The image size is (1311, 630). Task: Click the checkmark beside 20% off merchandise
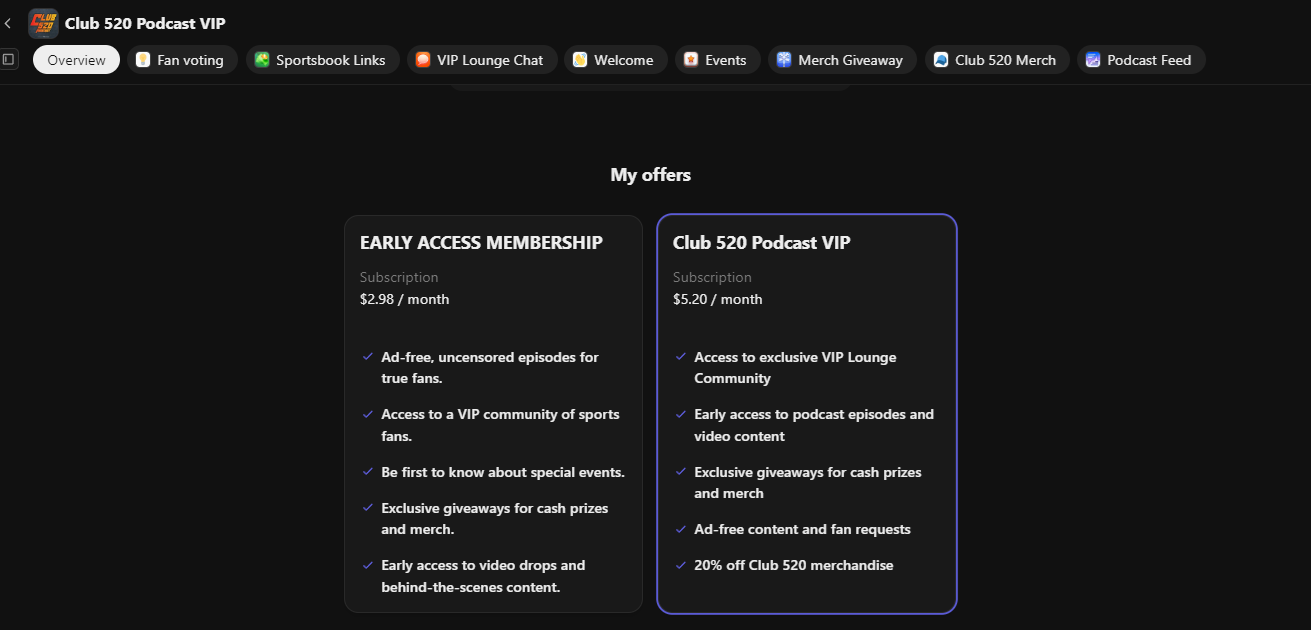681,565
